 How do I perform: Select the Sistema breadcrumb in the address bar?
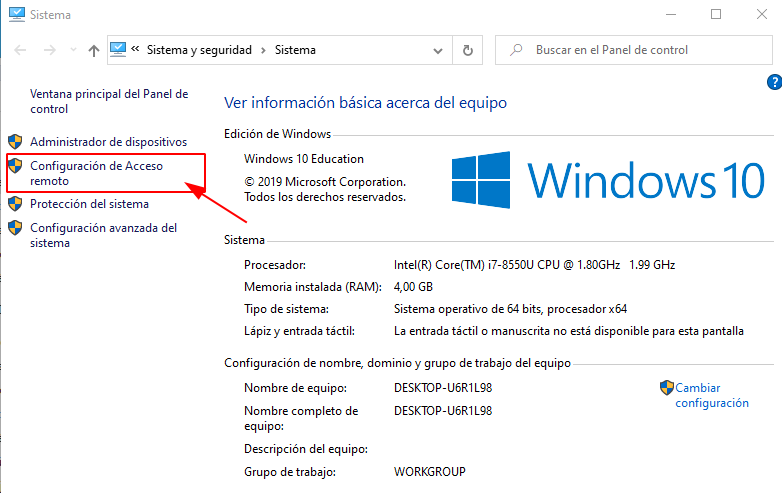pos(295,50)
